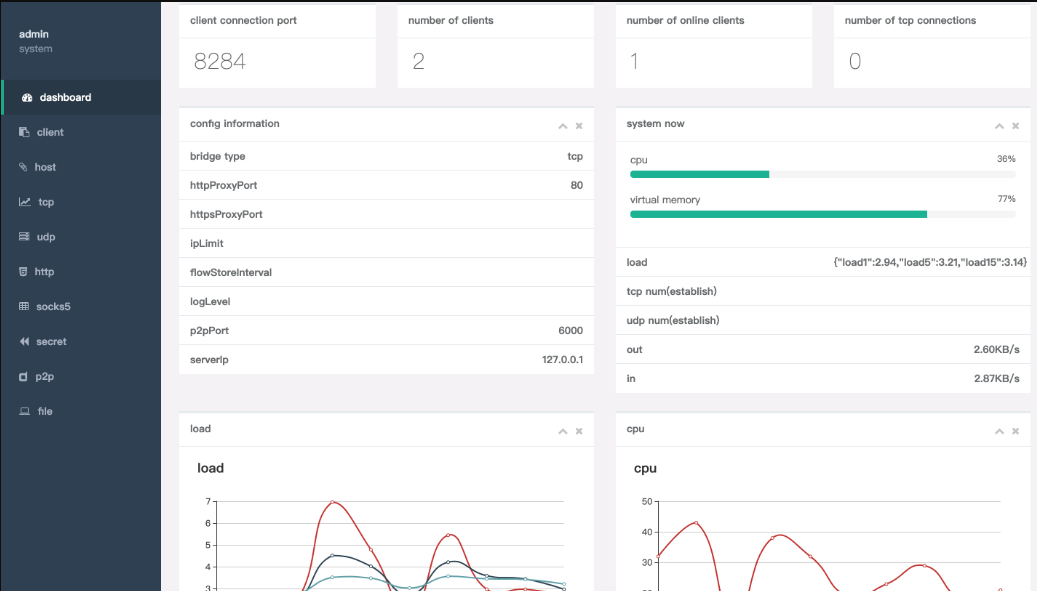
Task: Close the system now panel
Action: click(1015, 126)
